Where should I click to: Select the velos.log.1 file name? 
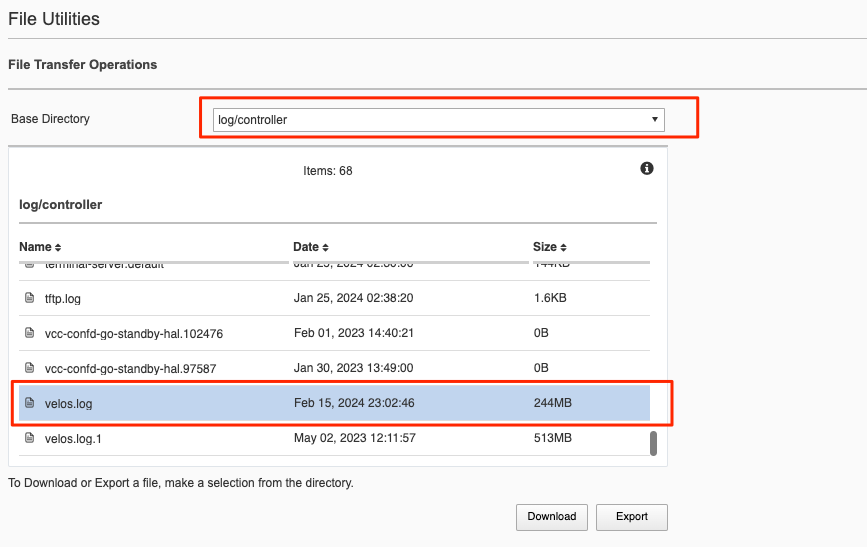73,439
